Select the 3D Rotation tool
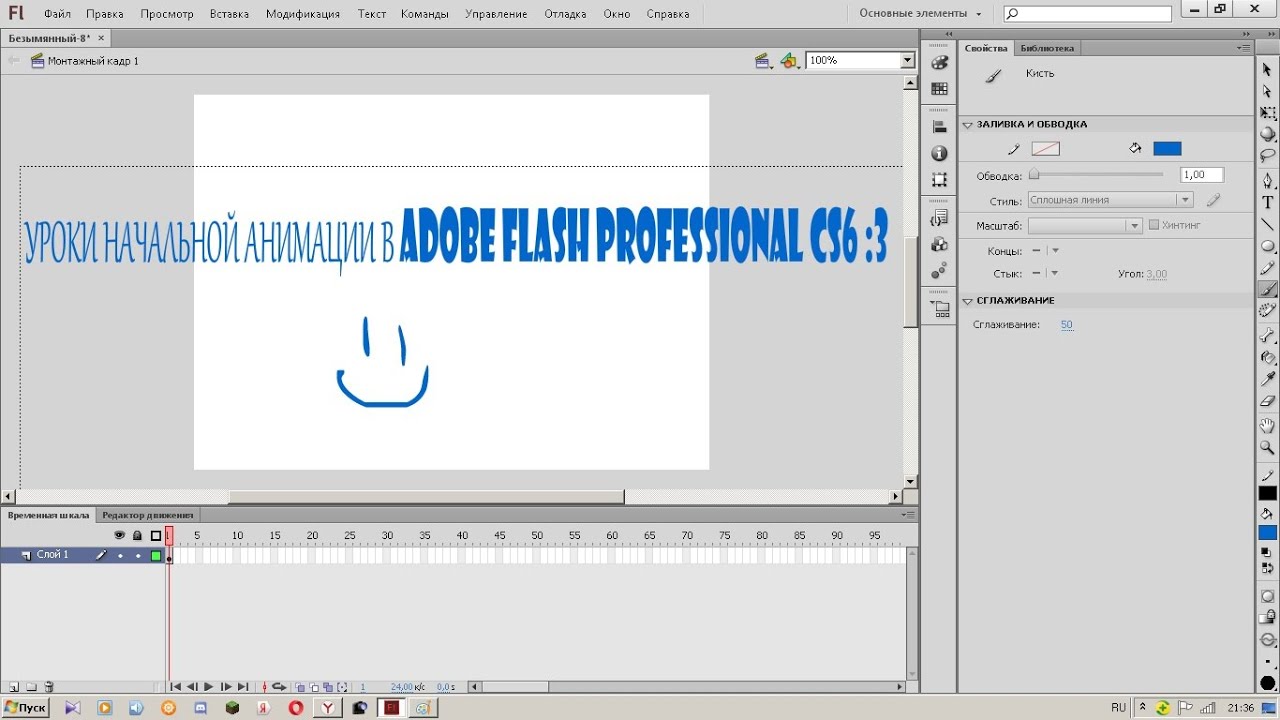Image resolution: width=1280 pixels, height=720 pixels. pos(1268,134)
